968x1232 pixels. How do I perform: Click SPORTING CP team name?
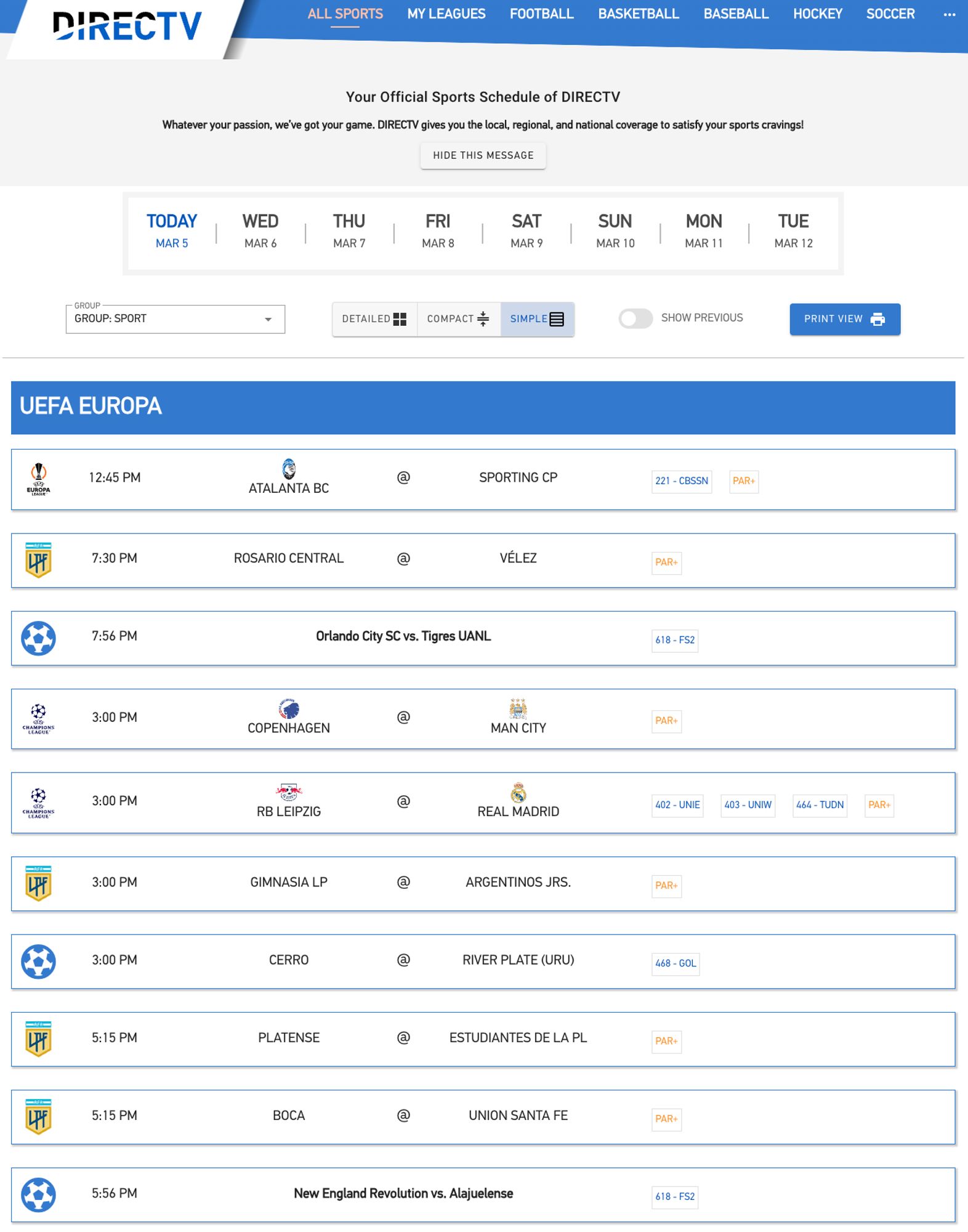518,478
